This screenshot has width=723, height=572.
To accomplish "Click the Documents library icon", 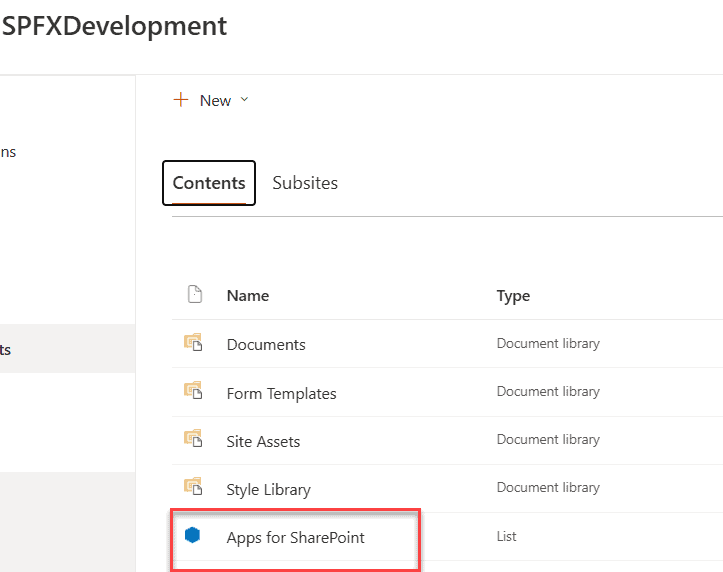I will click(x=193, y=342).
